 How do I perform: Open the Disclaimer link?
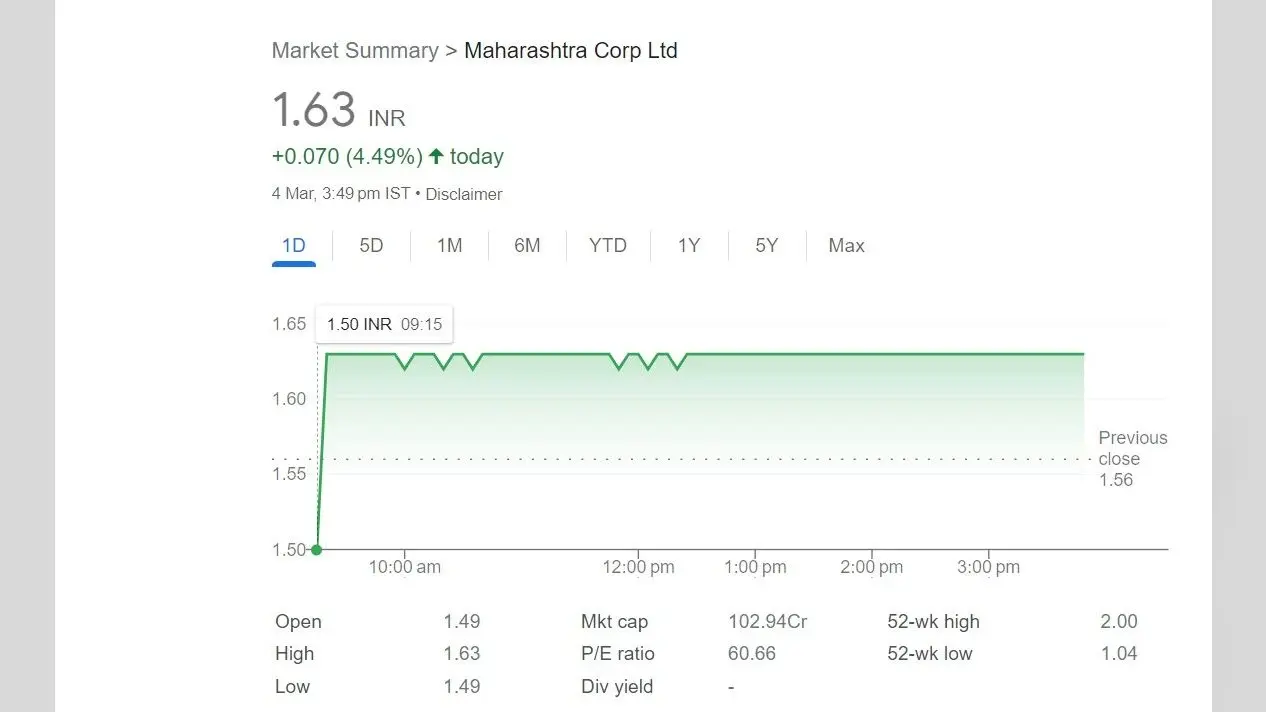coord(464,194)
